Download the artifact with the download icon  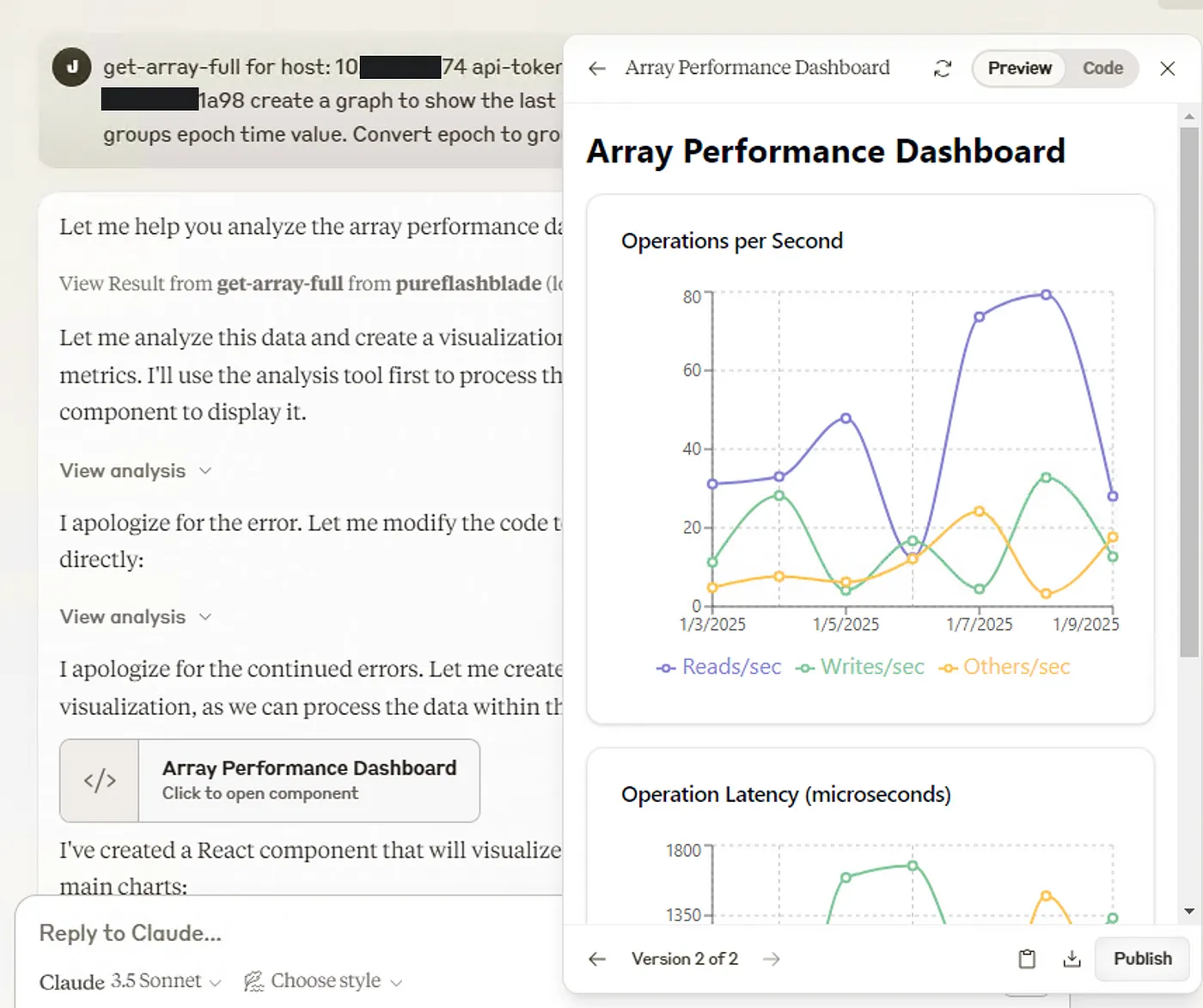(x=1072, y=959)
